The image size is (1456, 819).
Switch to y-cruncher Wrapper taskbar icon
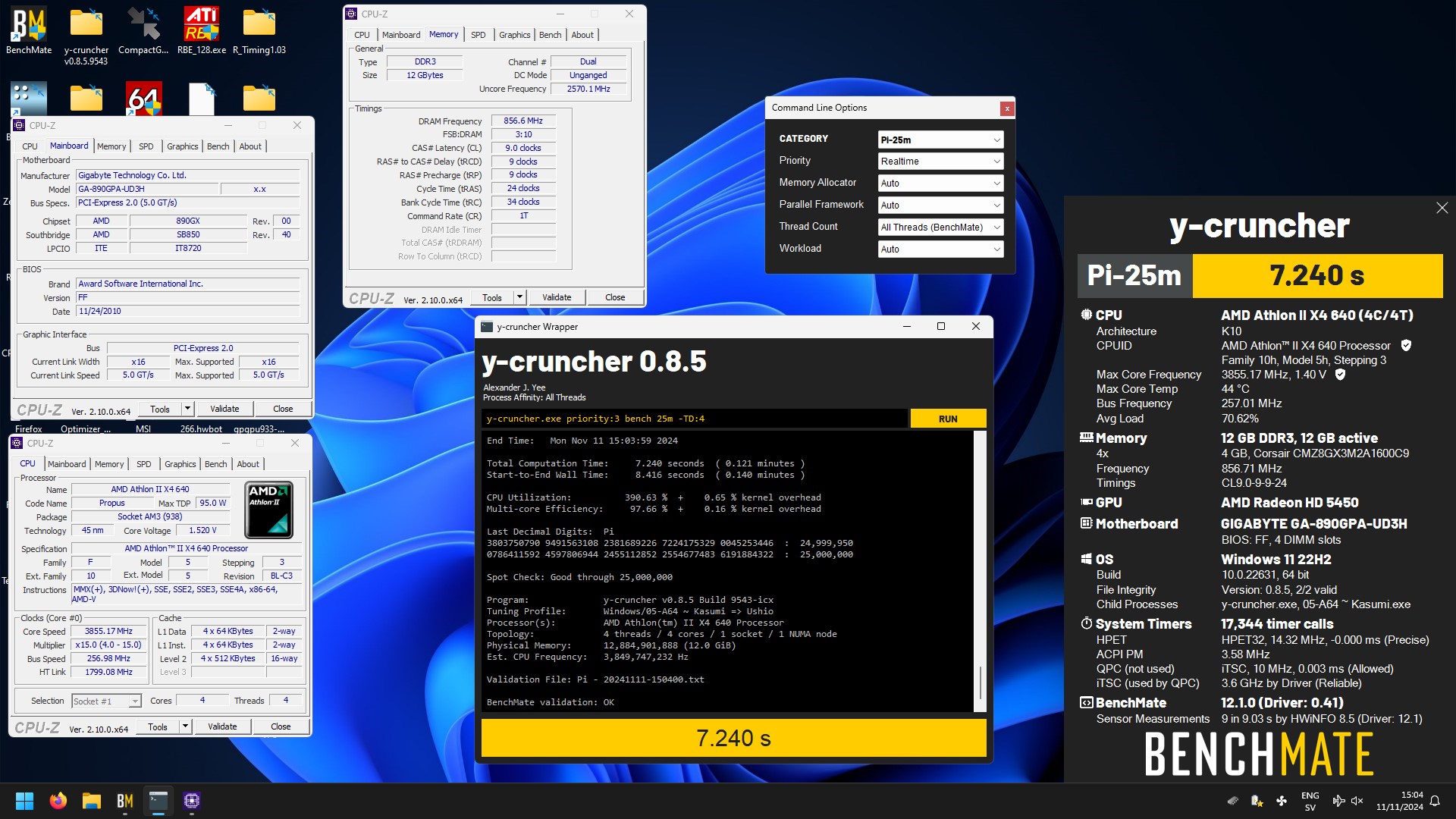coord(158,801)
